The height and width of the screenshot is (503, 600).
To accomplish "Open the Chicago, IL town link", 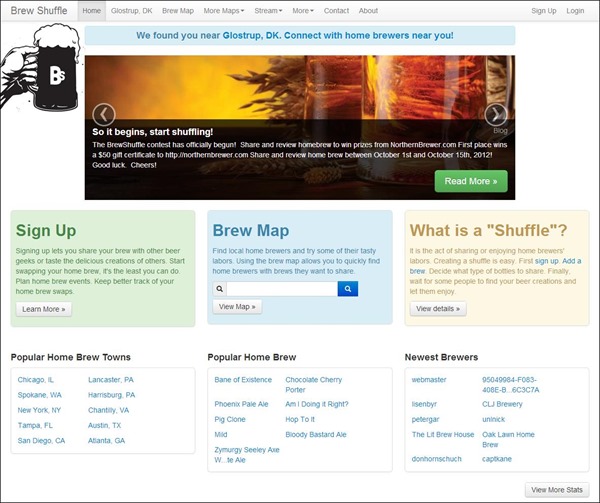I will point(36,380).
